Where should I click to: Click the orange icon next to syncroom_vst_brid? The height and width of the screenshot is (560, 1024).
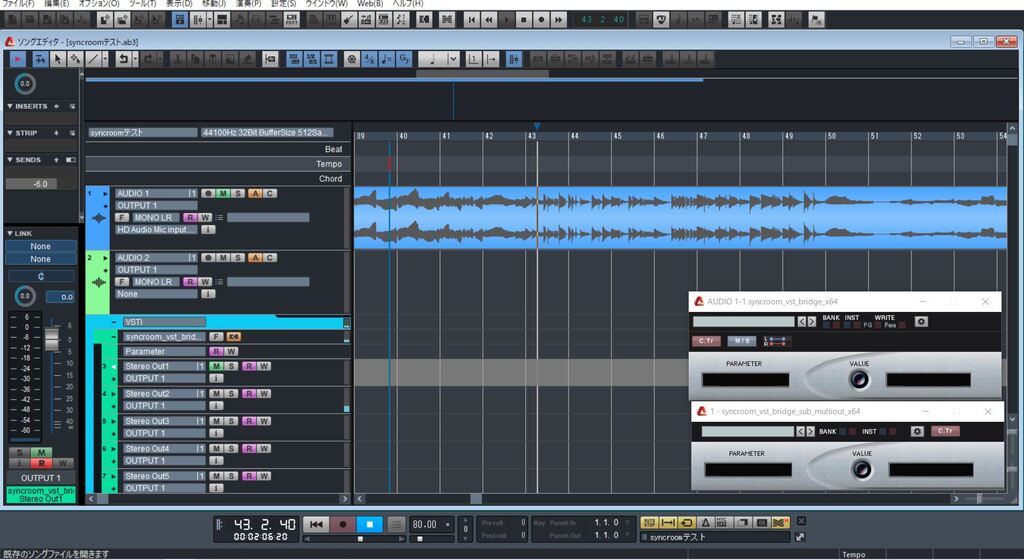point(234,337)
